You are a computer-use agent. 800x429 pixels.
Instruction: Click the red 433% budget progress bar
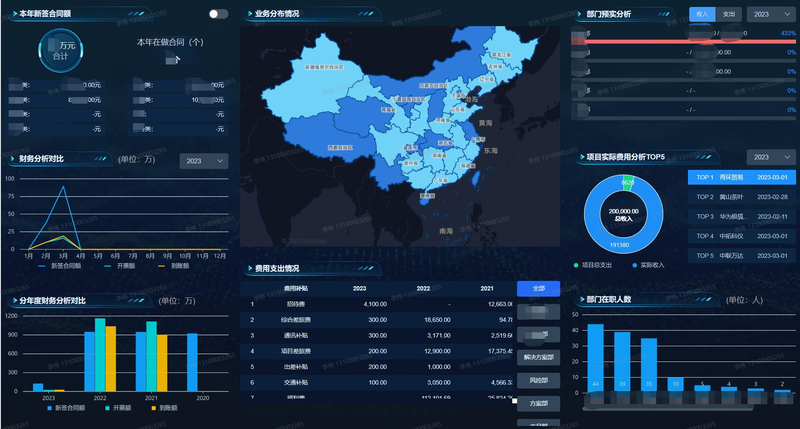[x=684, y=41]
